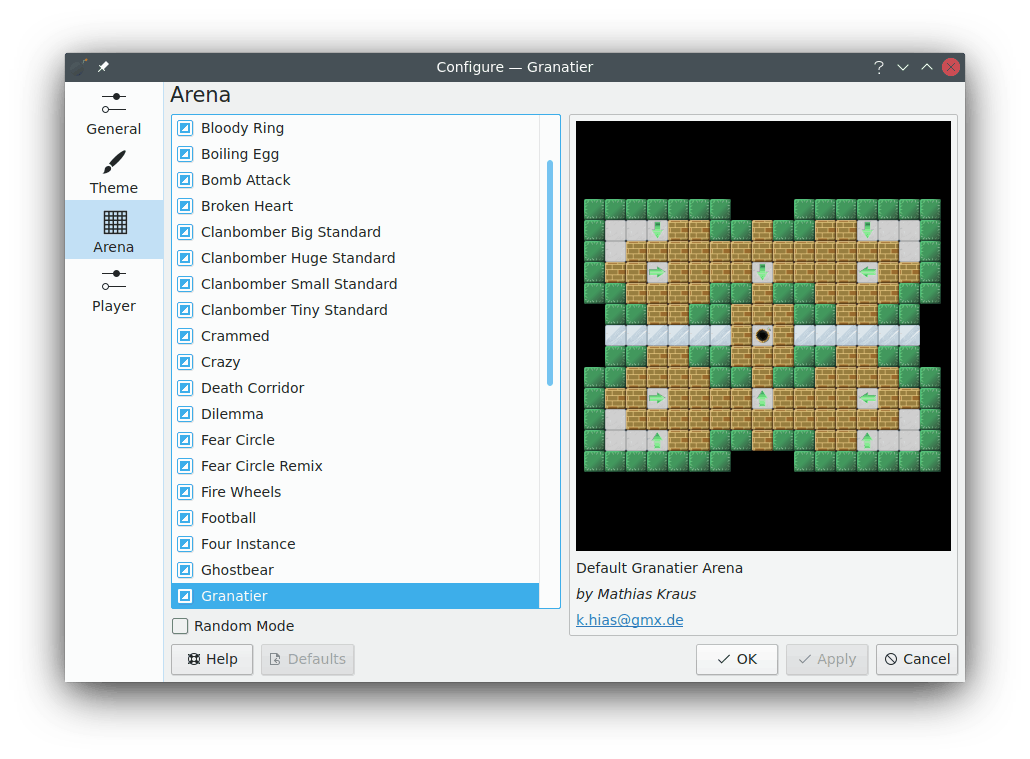The image size is (1030, 759).
Task: Click the arena list's vertical scrollbar
Action: [x=550, y=273]
